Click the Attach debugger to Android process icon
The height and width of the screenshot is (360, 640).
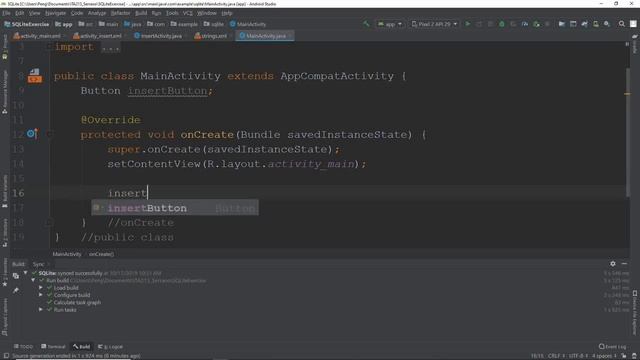coord(536,24)
